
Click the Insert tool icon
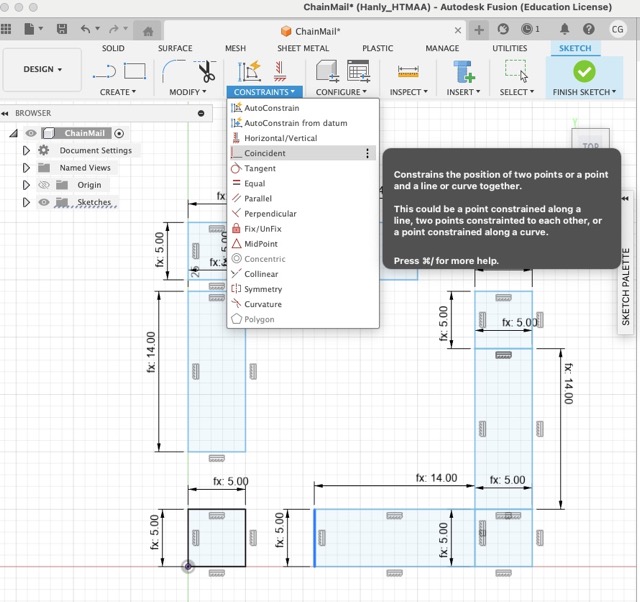click(462, 71)
